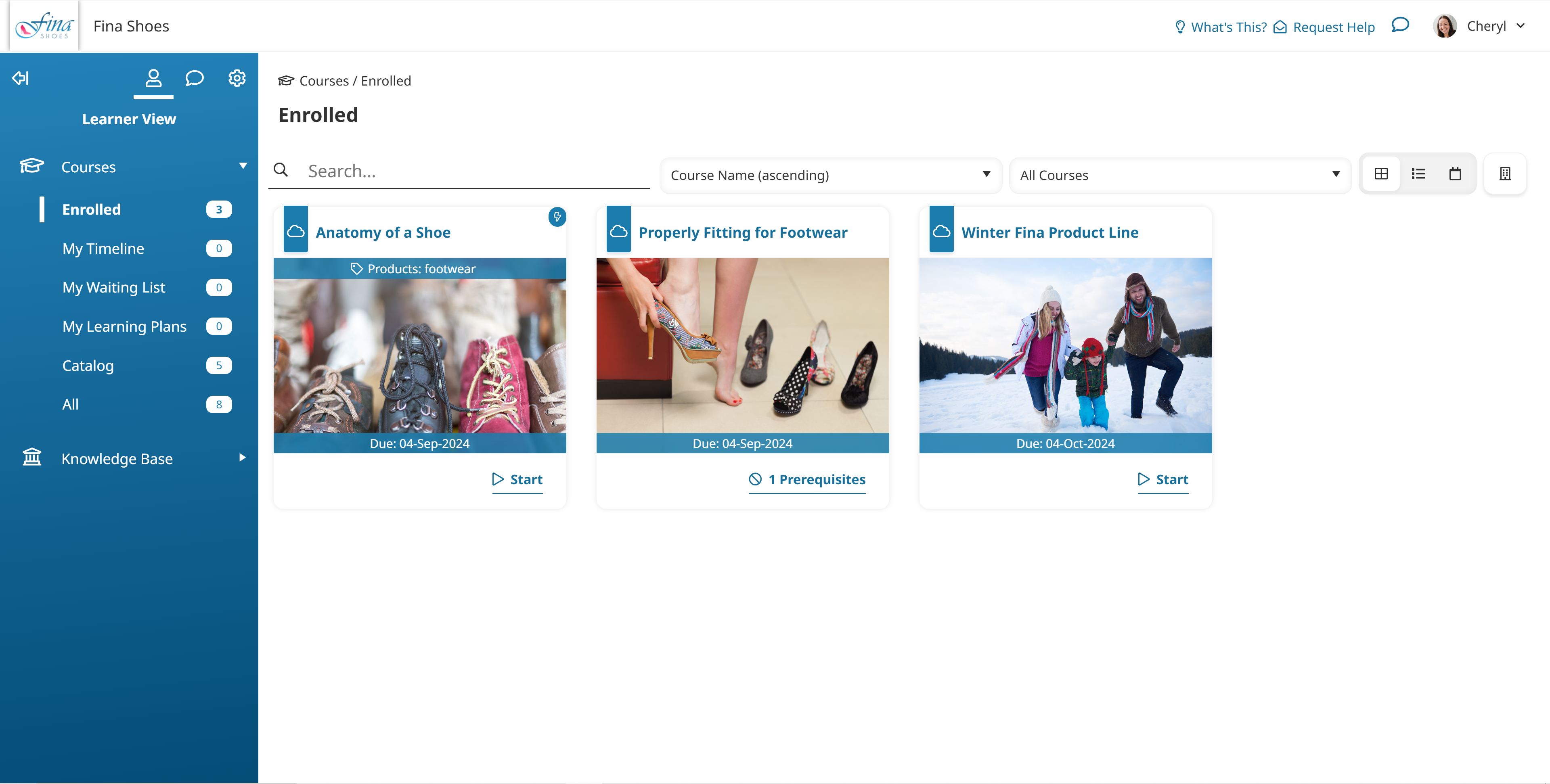Open the chat icon in the sidebar
Screen dimensions: 1550x784
[x=194, y=77]
